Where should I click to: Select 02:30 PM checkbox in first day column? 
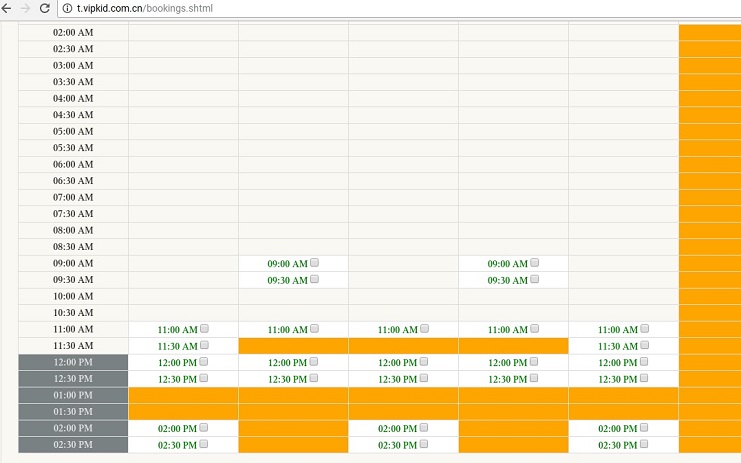click(204, 444)
